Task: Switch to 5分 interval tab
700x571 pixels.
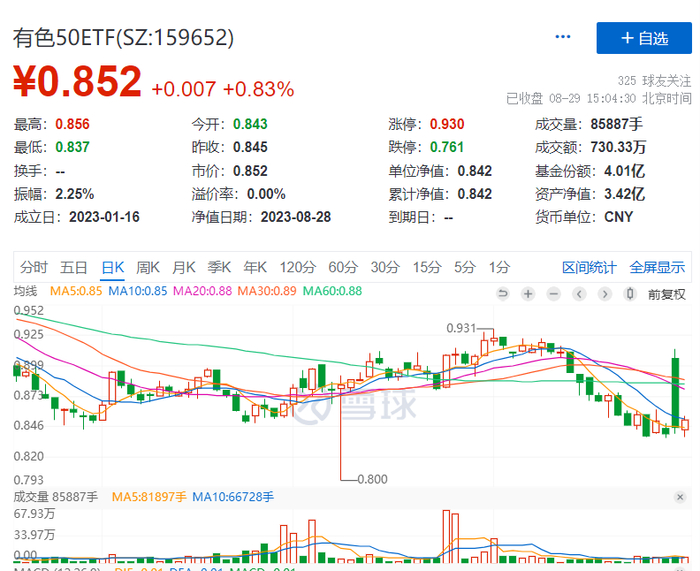Action: point(465,267)
